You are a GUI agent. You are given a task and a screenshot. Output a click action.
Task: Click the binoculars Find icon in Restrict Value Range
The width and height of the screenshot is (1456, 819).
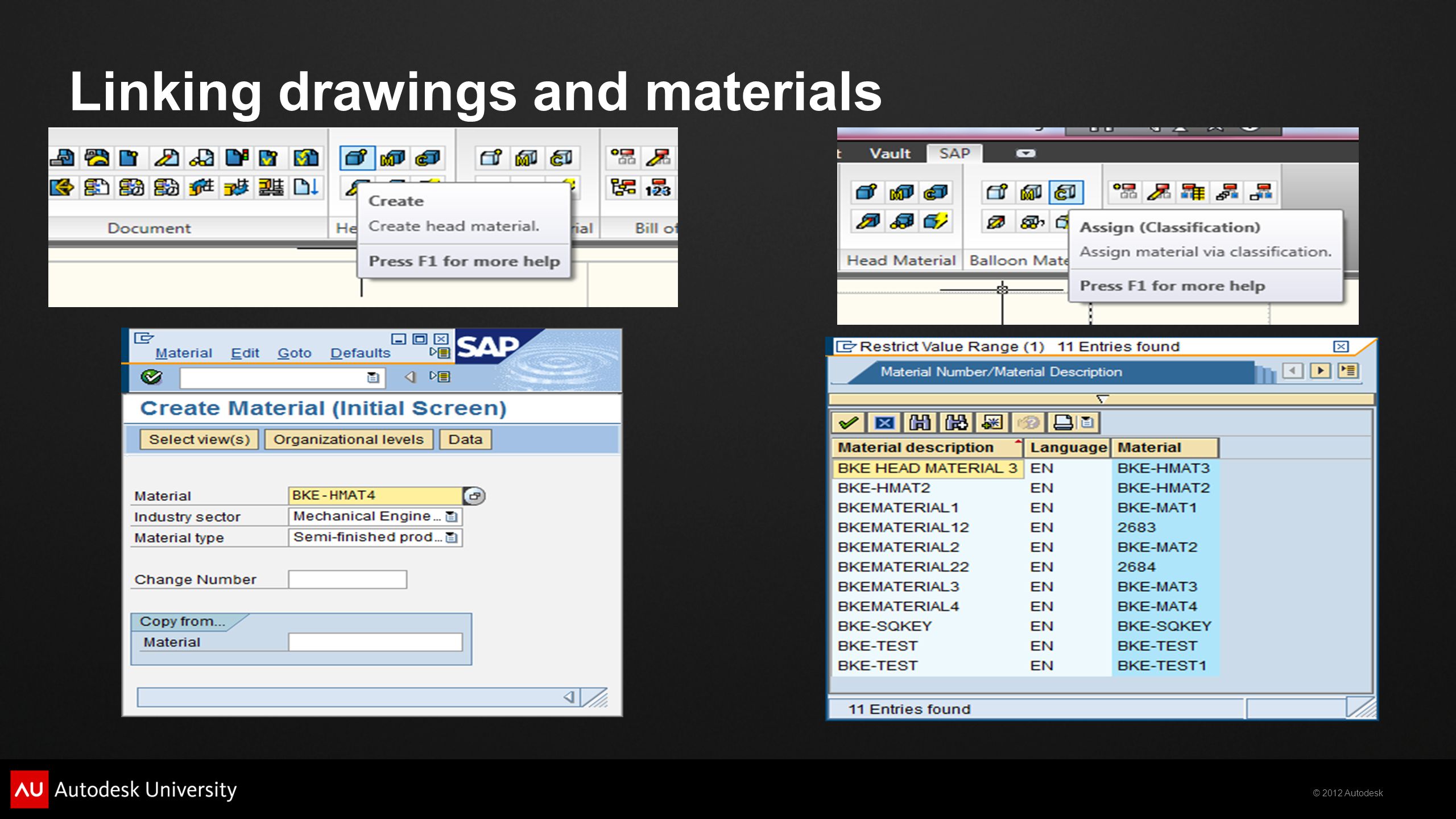[x=920, y=423]
